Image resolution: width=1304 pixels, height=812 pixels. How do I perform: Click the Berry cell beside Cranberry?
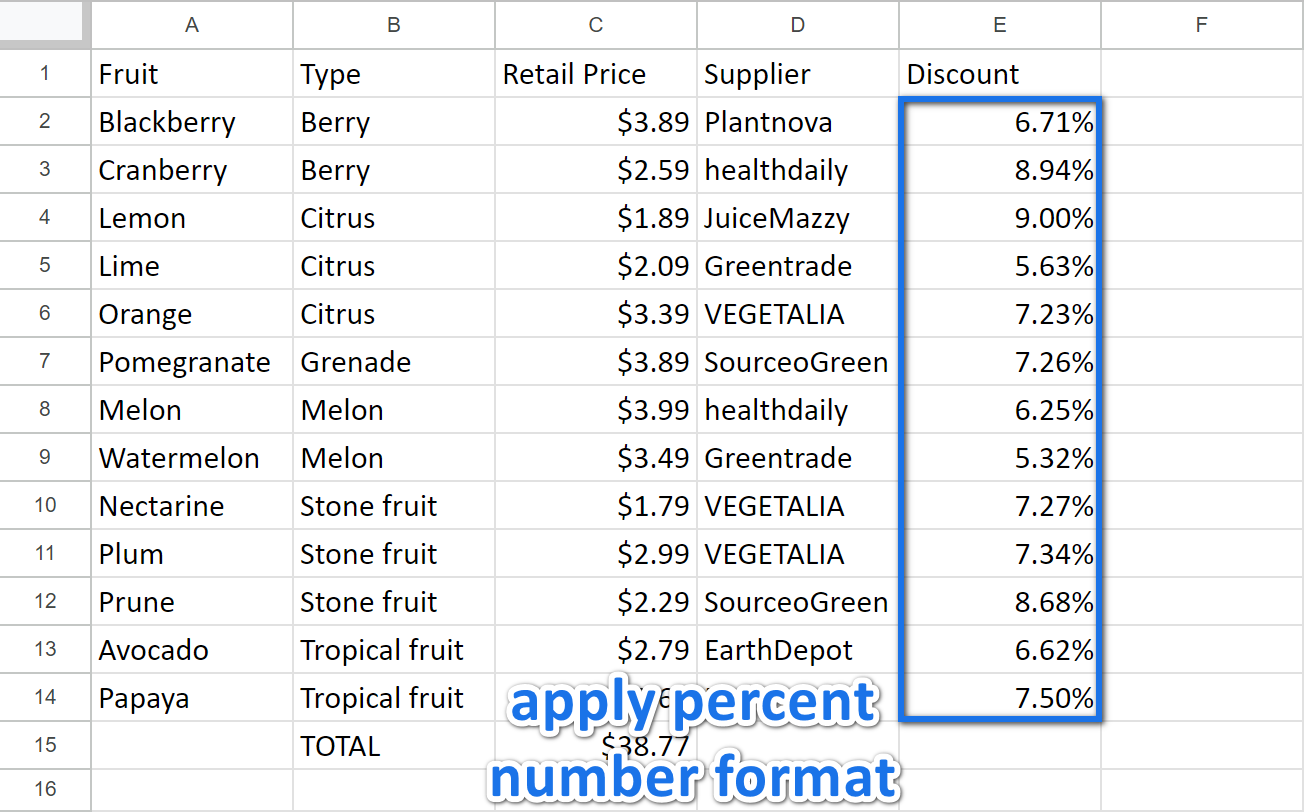click(394, 170)
